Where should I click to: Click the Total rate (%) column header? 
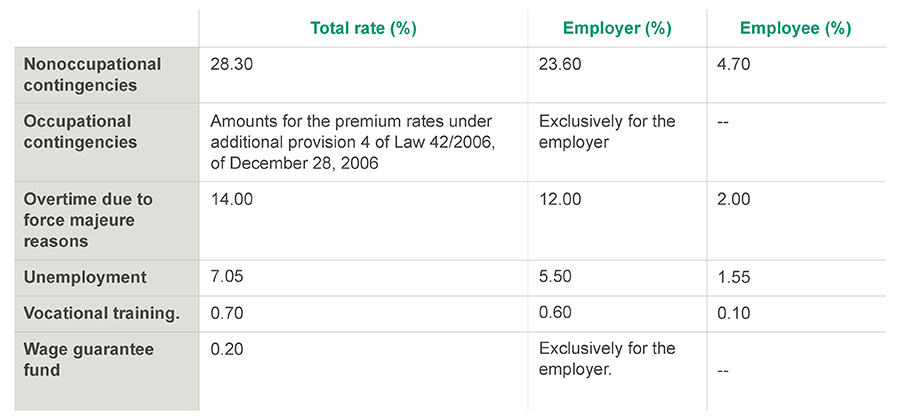[x=363, y=28]
